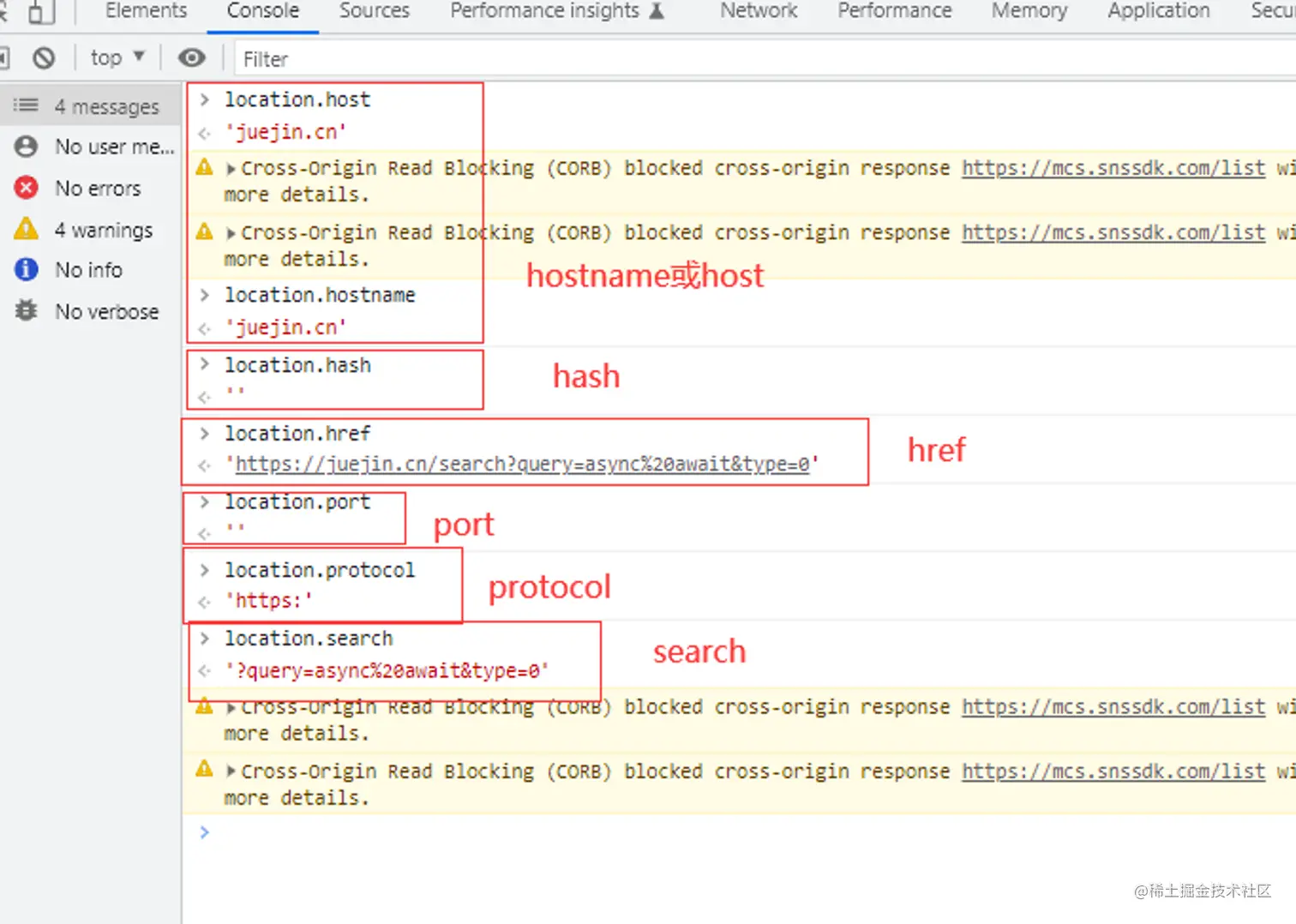Switch to the Elements tab
This screenshot has height=924, width=1296.
click(146, 11)
